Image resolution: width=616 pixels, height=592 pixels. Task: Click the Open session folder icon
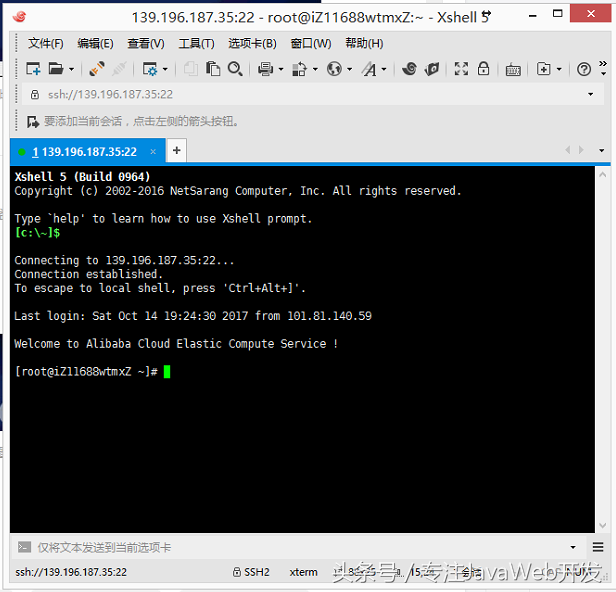click(55, 69)
